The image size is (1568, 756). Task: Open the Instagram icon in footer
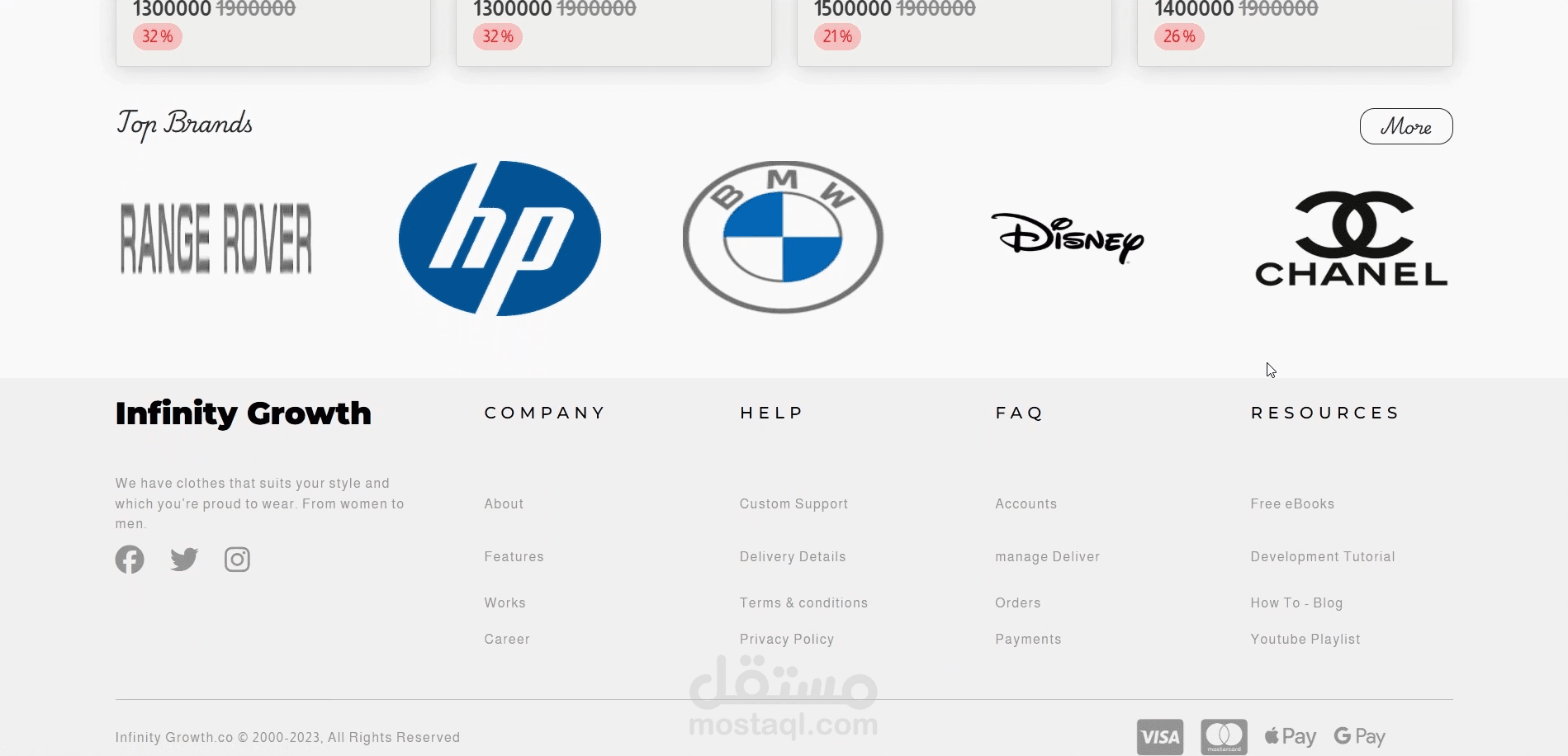pos(237,560)
